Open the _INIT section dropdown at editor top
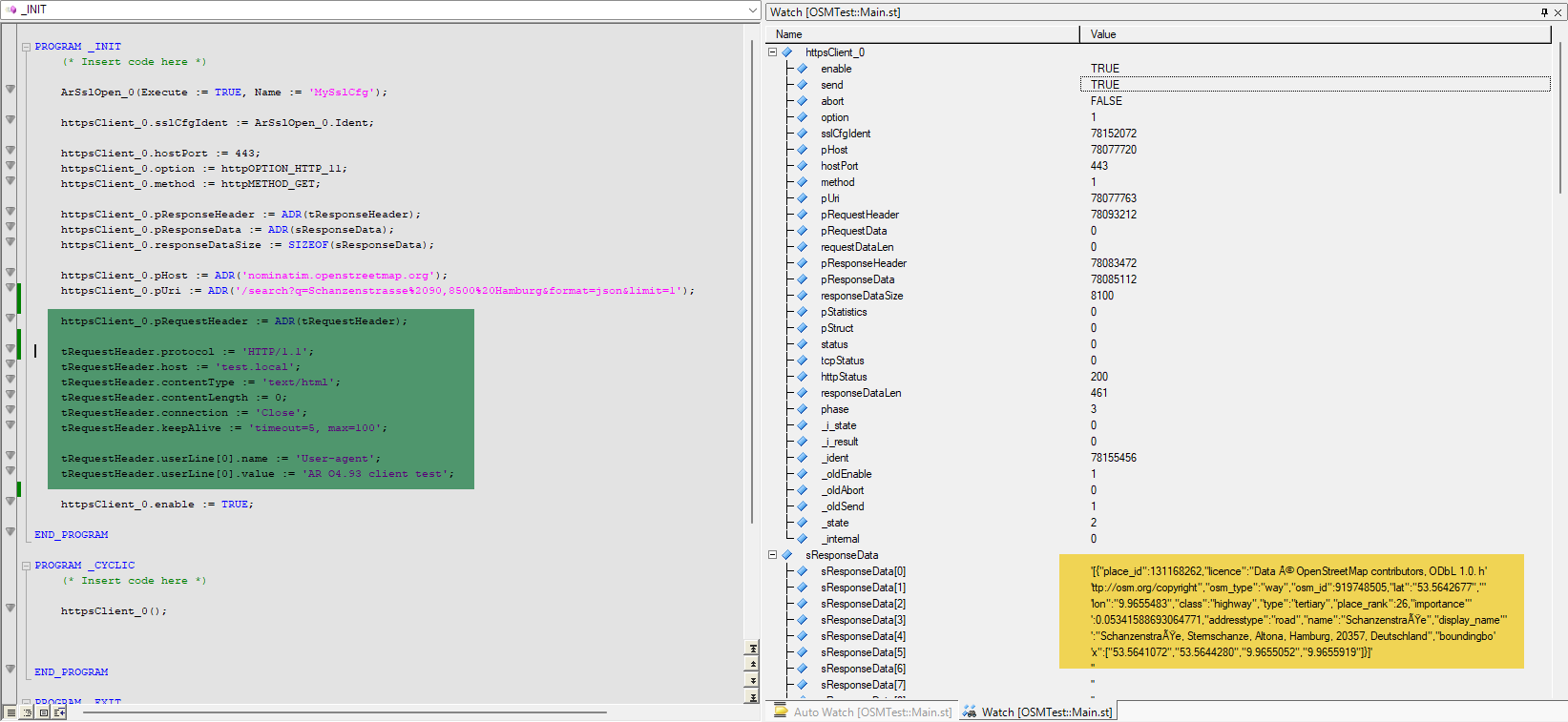Viewport: 1568px width, 722px height. (753, 10)
